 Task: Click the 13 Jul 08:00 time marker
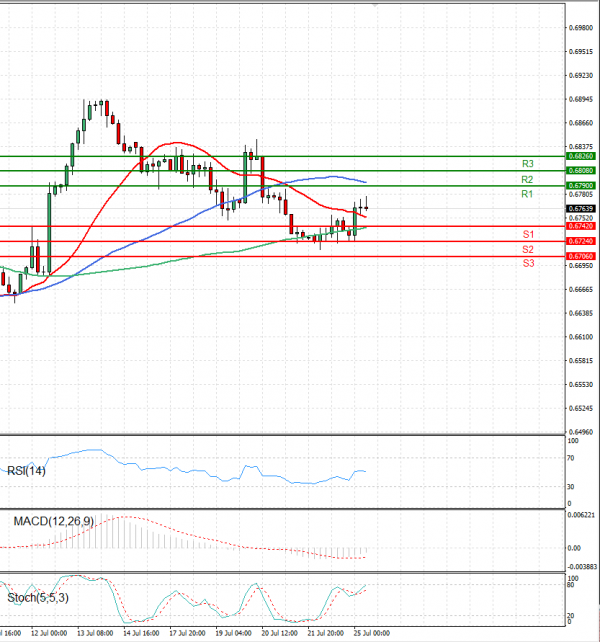(x=95, y=633)
